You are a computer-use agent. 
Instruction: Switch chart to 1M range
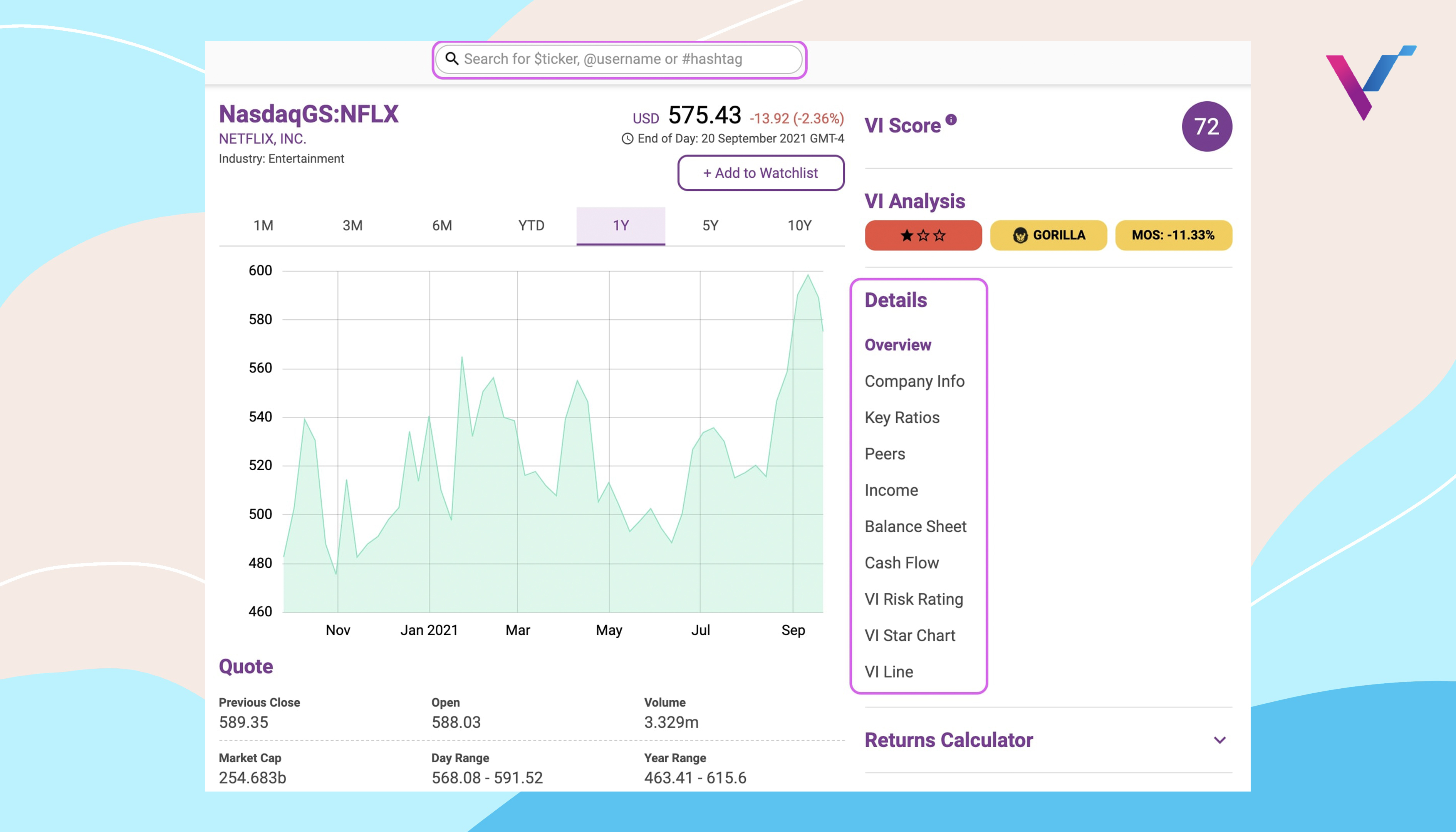[x=263, y=226]
